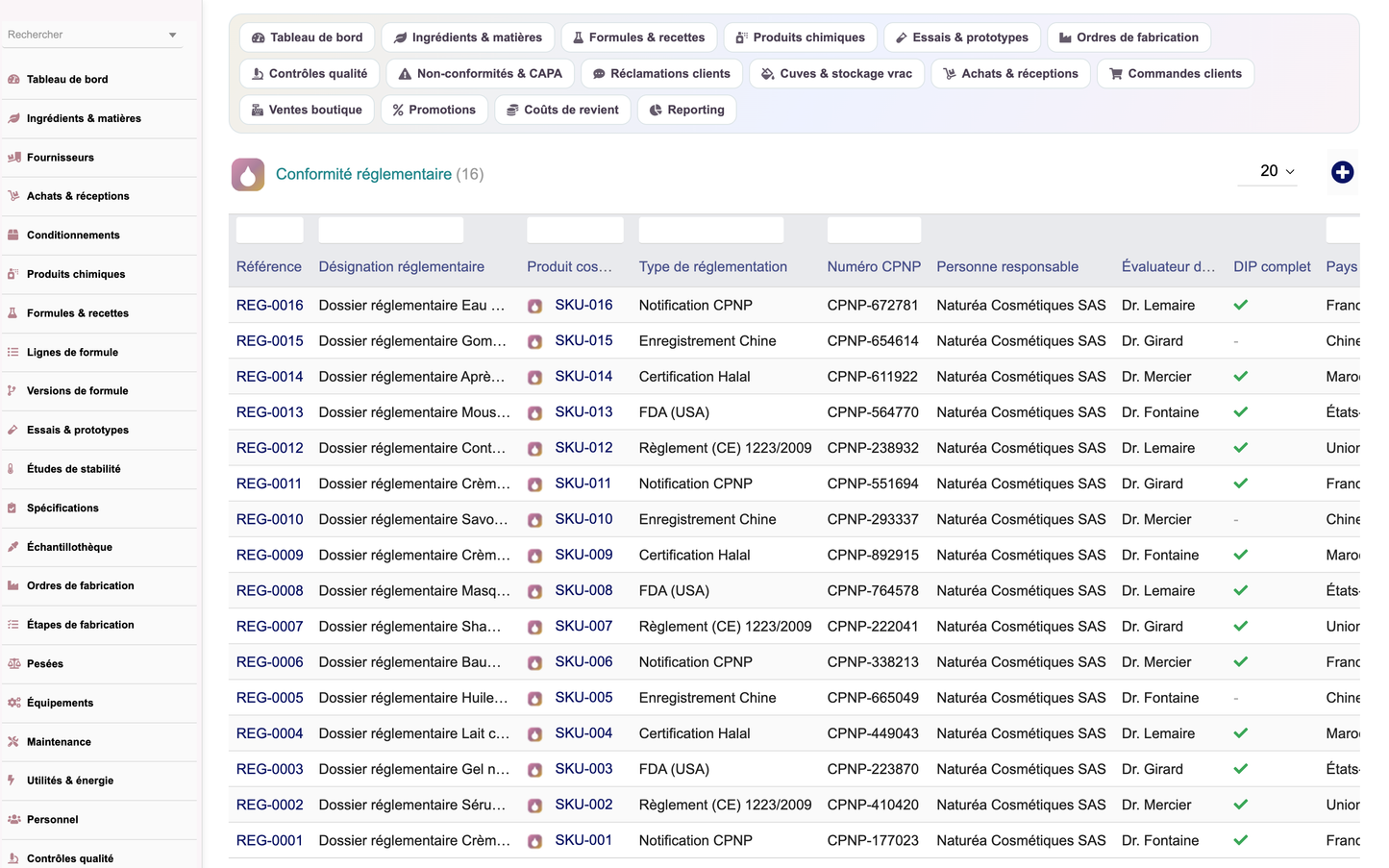Open product link SKU-005
Screen dimensions: 1389x868
tap(583, 698)
